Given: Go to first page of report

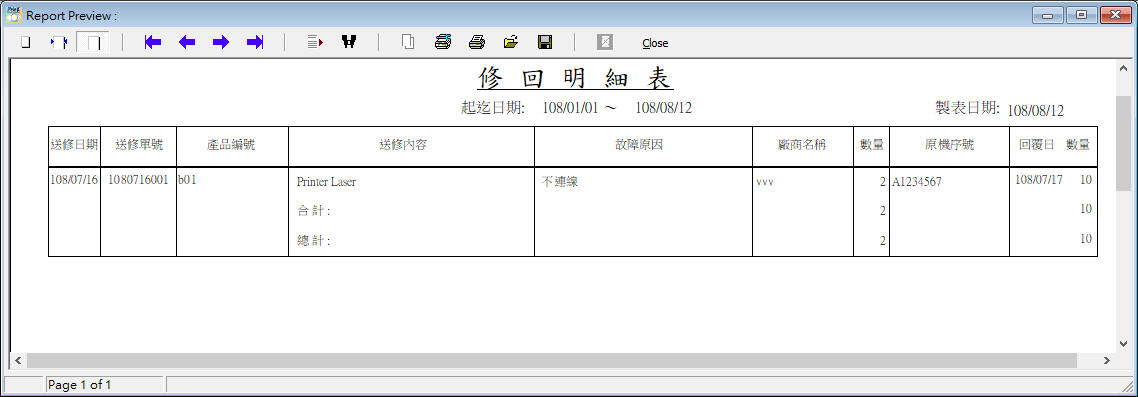Looking at the screenshot, I should (152, 43).
